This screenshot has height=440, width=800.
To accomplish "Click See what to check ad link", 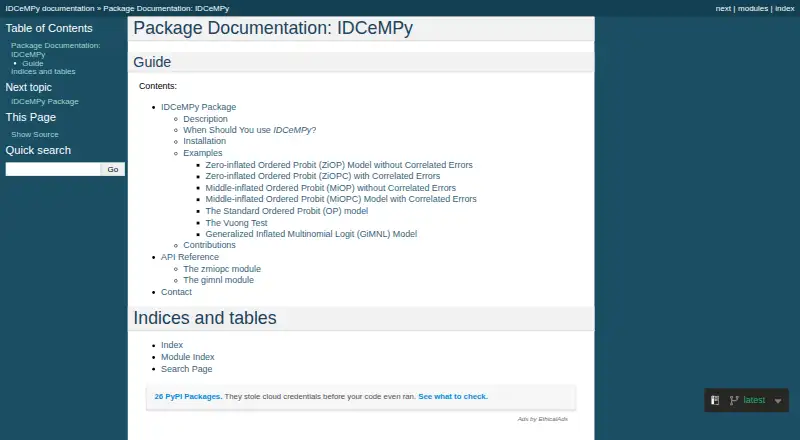I will 453,397.
